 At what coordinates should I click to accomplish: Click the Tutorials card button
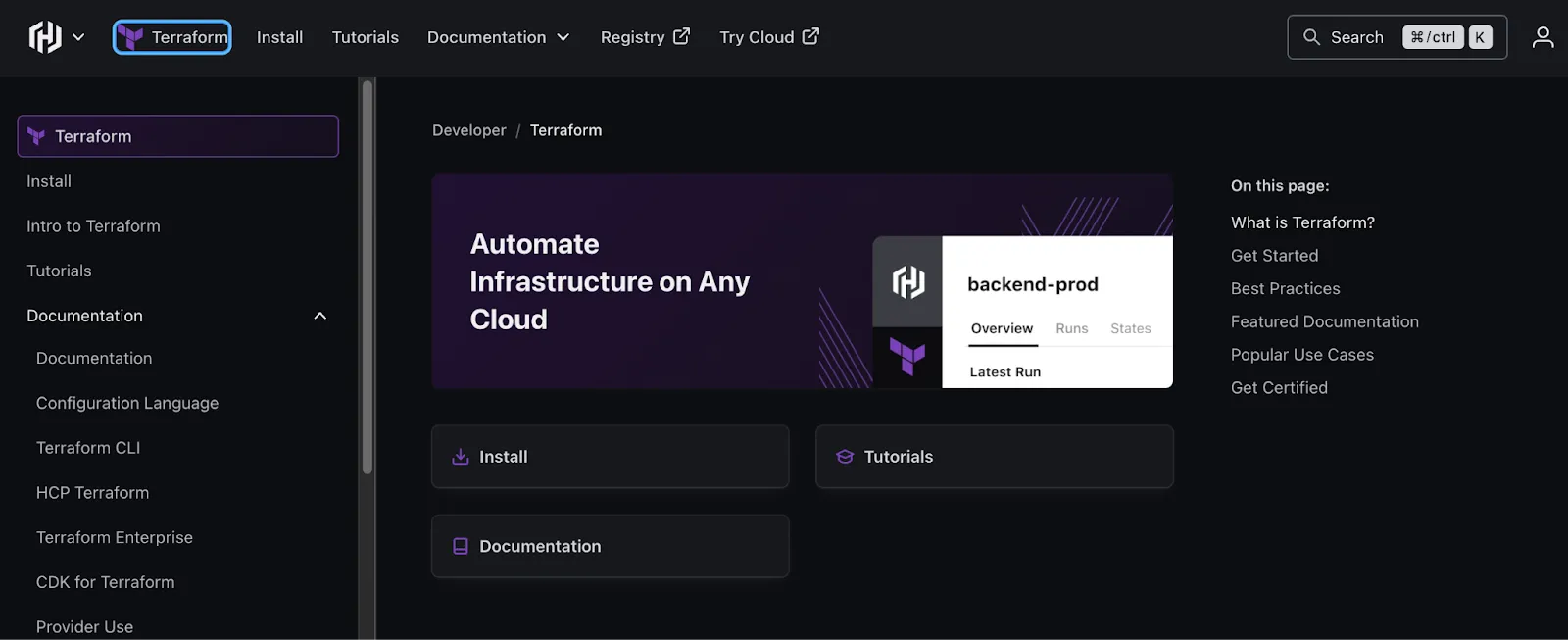[995, 457]
